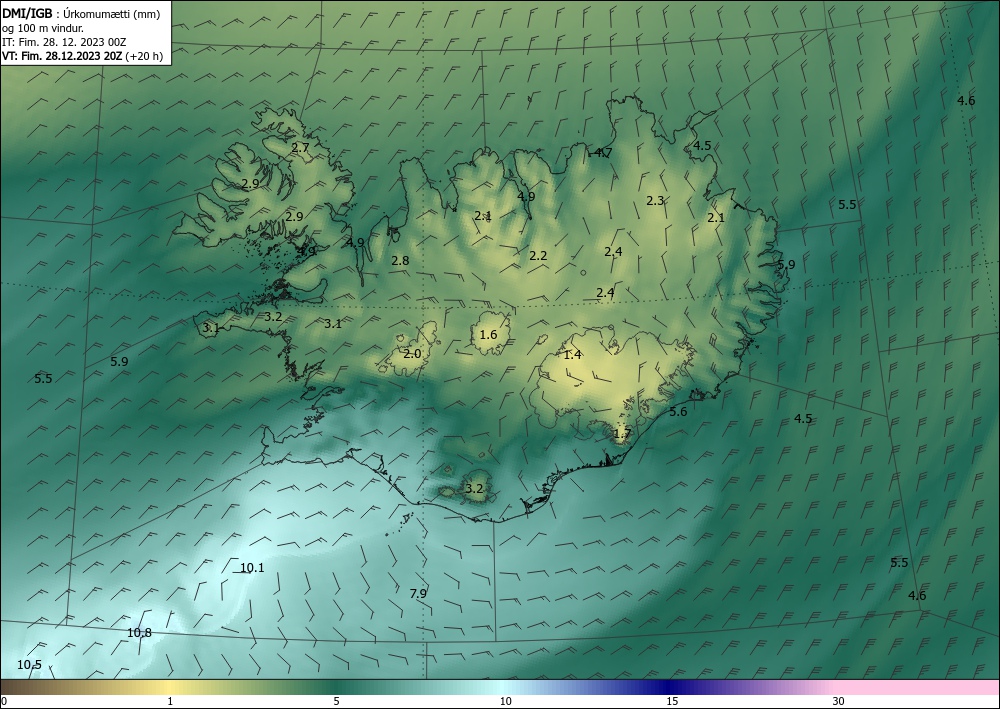Click the 1.6 value on the small central glacier
This screenshot has height=709, width=1000.
[489, 335]
